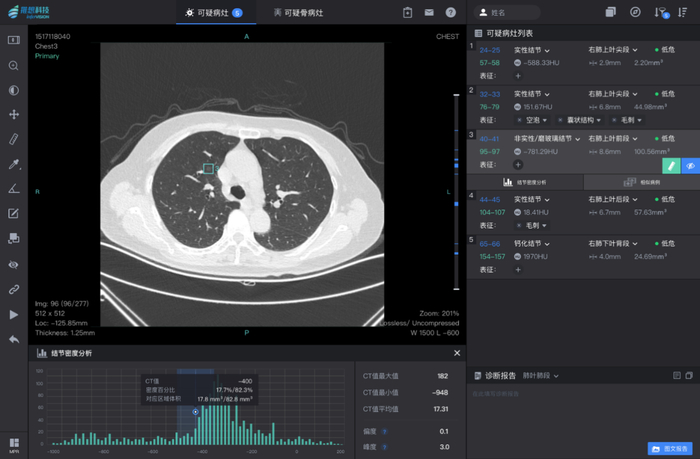Image resolution: width=700 pixels, height=459 pixels.
Task: Expand nodule type dropdown 实性结节 for nodule 1
Action: (x=532, y=49)
